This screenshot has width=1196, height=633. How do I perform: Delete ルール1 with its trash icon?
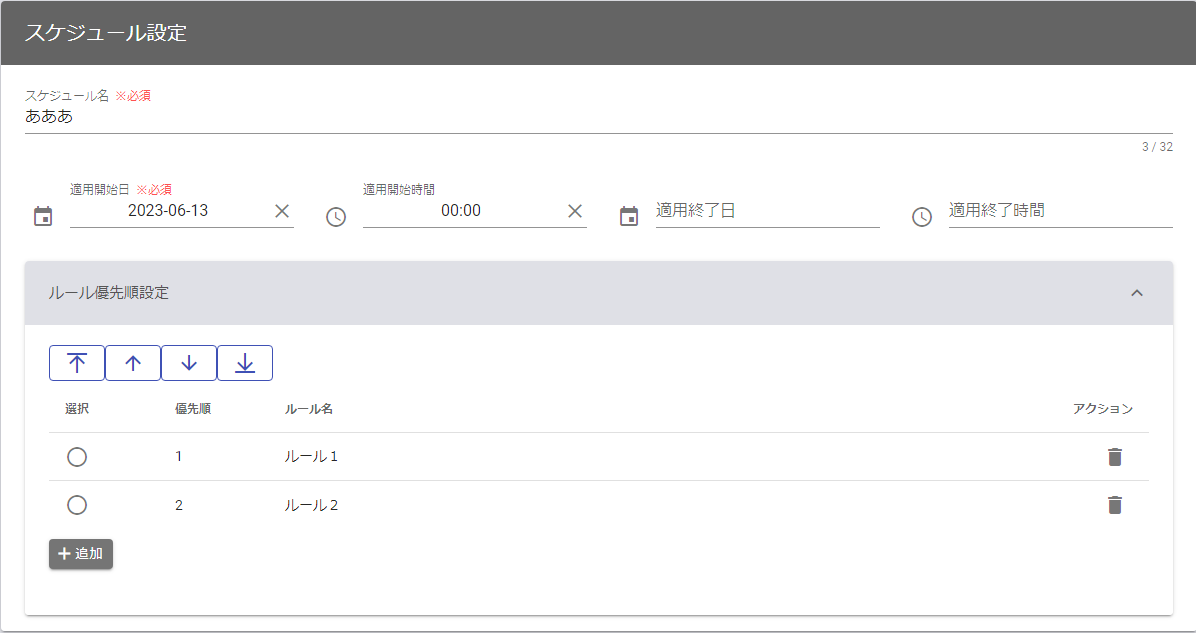click(x=1115, y=457)
